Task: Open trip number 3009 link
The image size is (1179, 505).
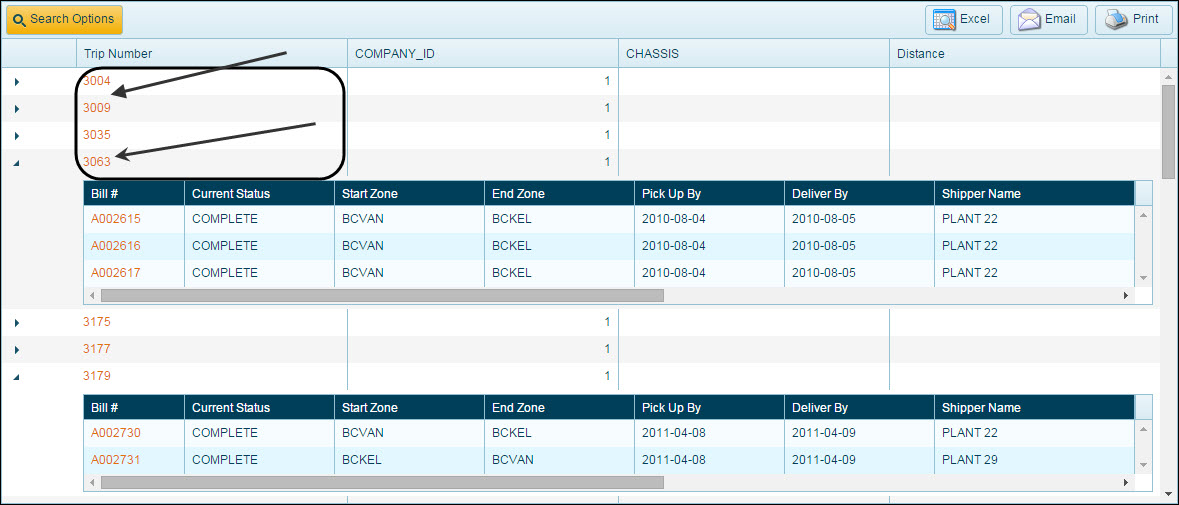Action: click(97, 107)
